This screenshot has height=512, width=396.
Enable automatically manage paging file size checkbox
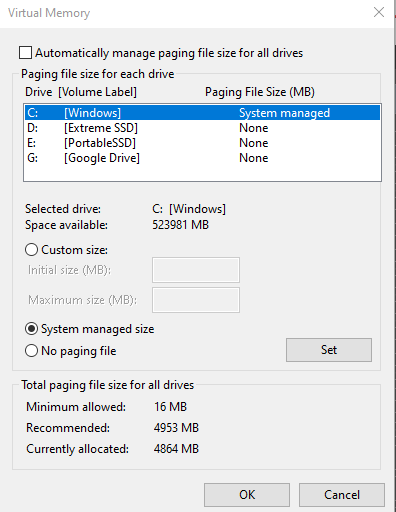pyautogui.click(x=26, y=53)
